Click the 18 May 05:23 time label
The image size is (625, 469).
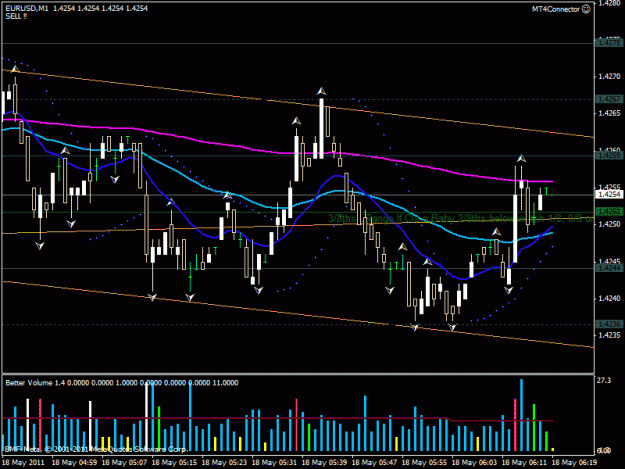[x=224, y=463]
